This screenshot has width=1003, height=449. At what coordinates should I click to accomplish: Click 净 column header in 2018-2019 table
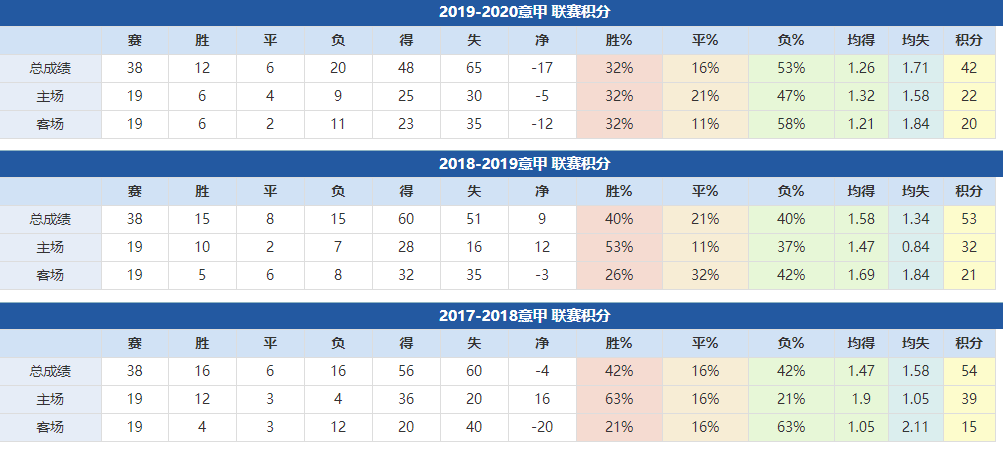542,192
